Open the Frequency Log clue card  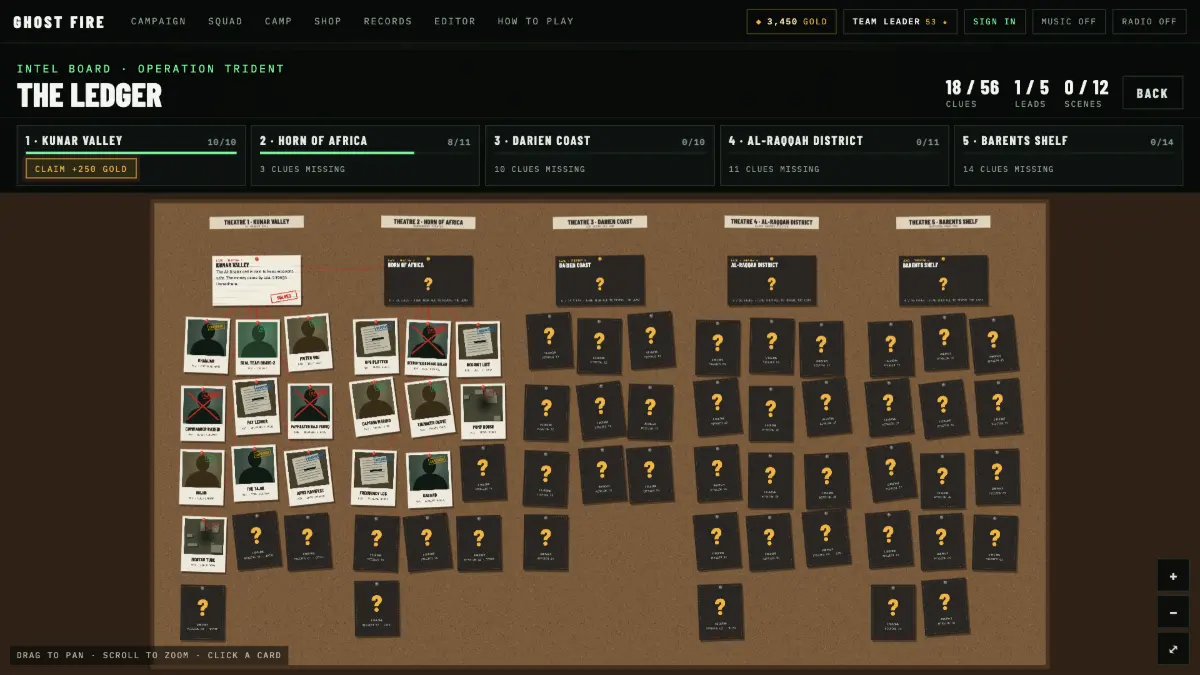click(374, 478)
